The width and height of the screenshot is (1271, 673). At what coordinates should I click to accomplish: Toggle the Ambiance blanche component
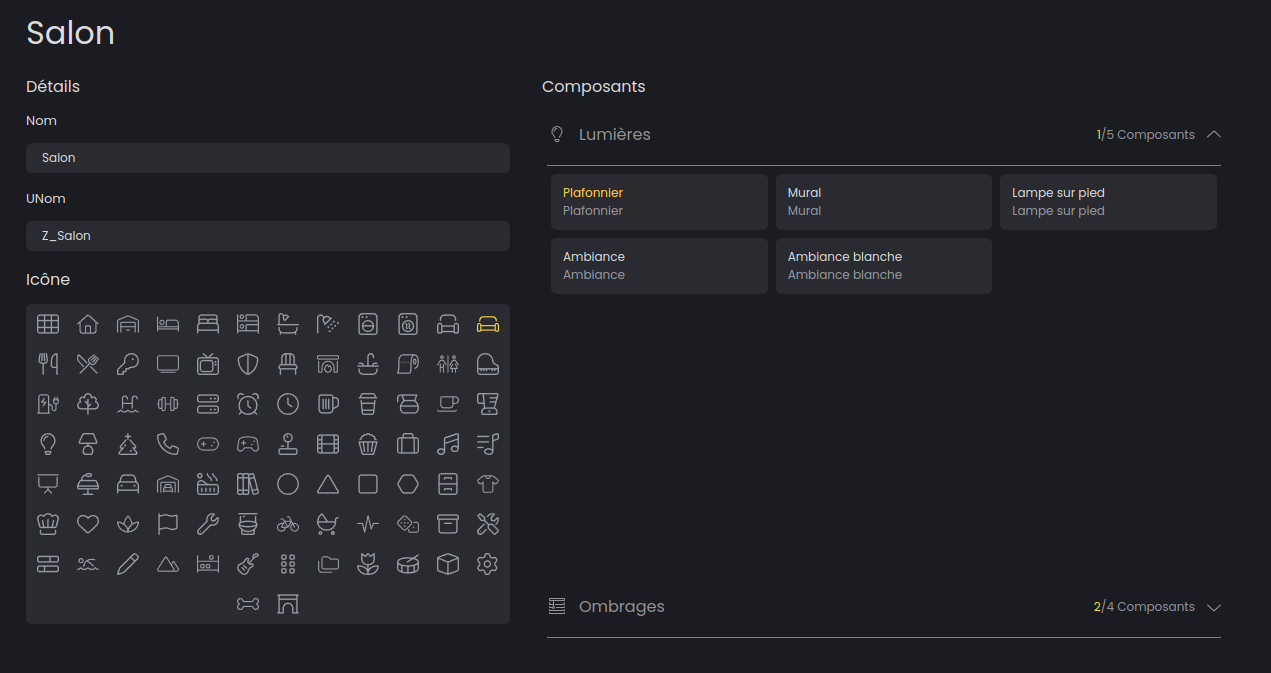(883, 266)
